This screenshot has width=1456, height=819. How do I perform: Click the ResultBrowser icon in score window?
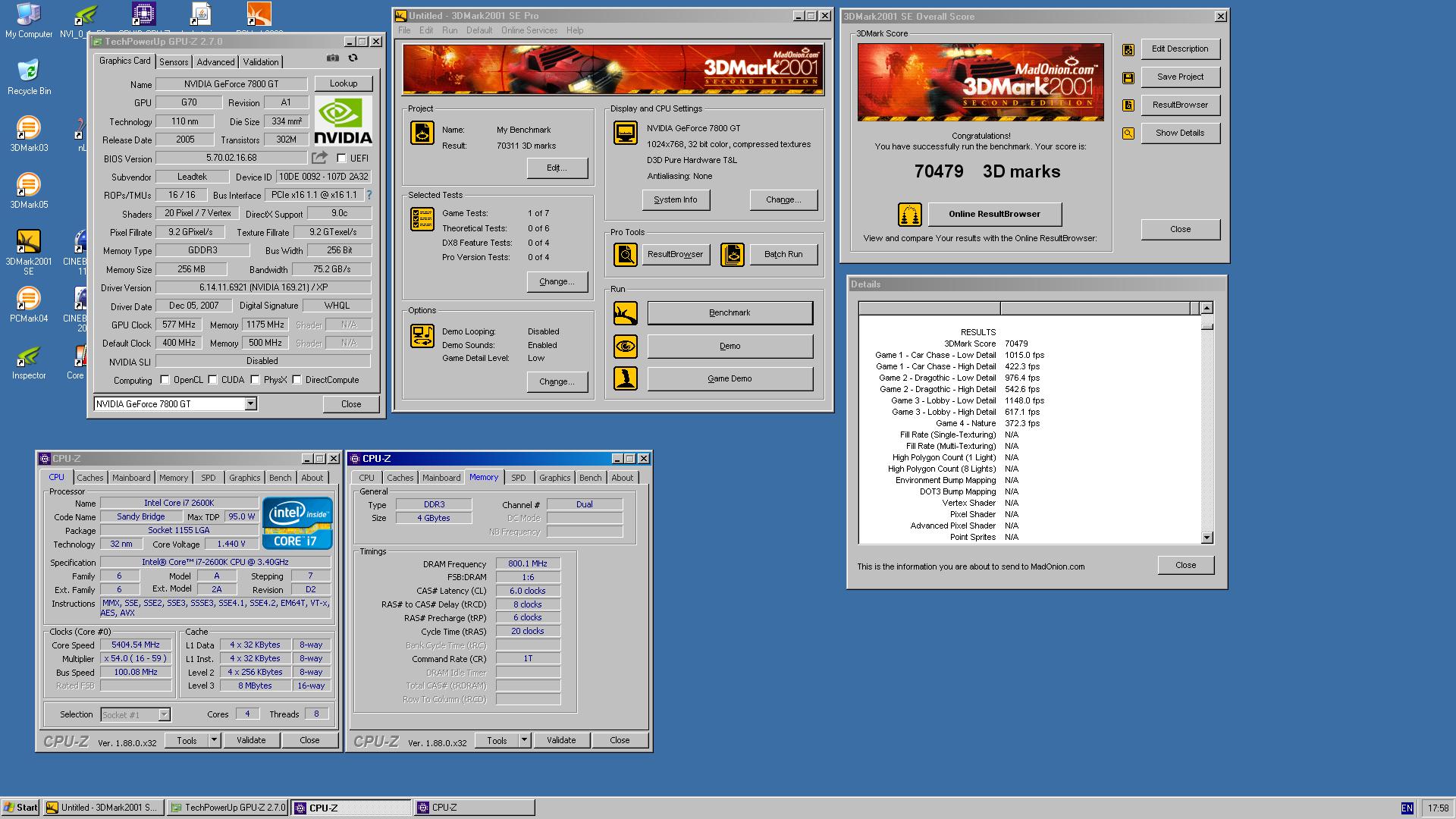(1128, 105)
